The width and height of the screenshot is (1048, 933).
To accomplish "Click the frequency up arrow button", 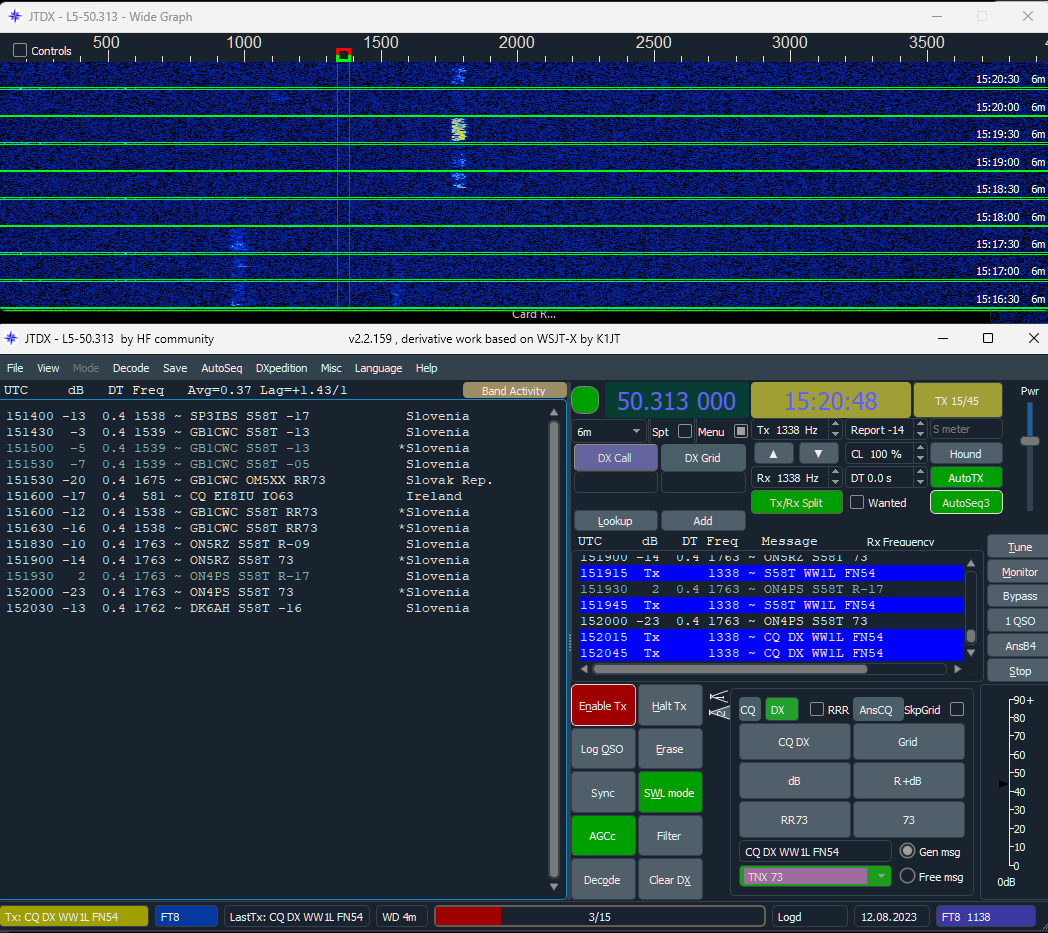I will click(773, 454).
